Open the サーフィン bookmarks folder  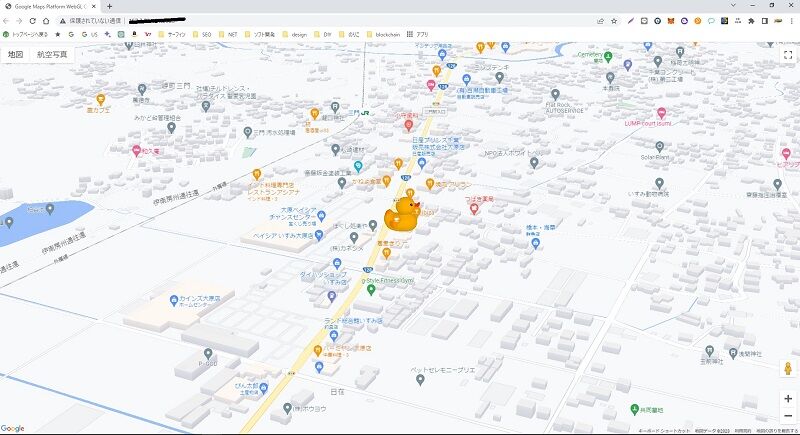(x=172, y=35)
